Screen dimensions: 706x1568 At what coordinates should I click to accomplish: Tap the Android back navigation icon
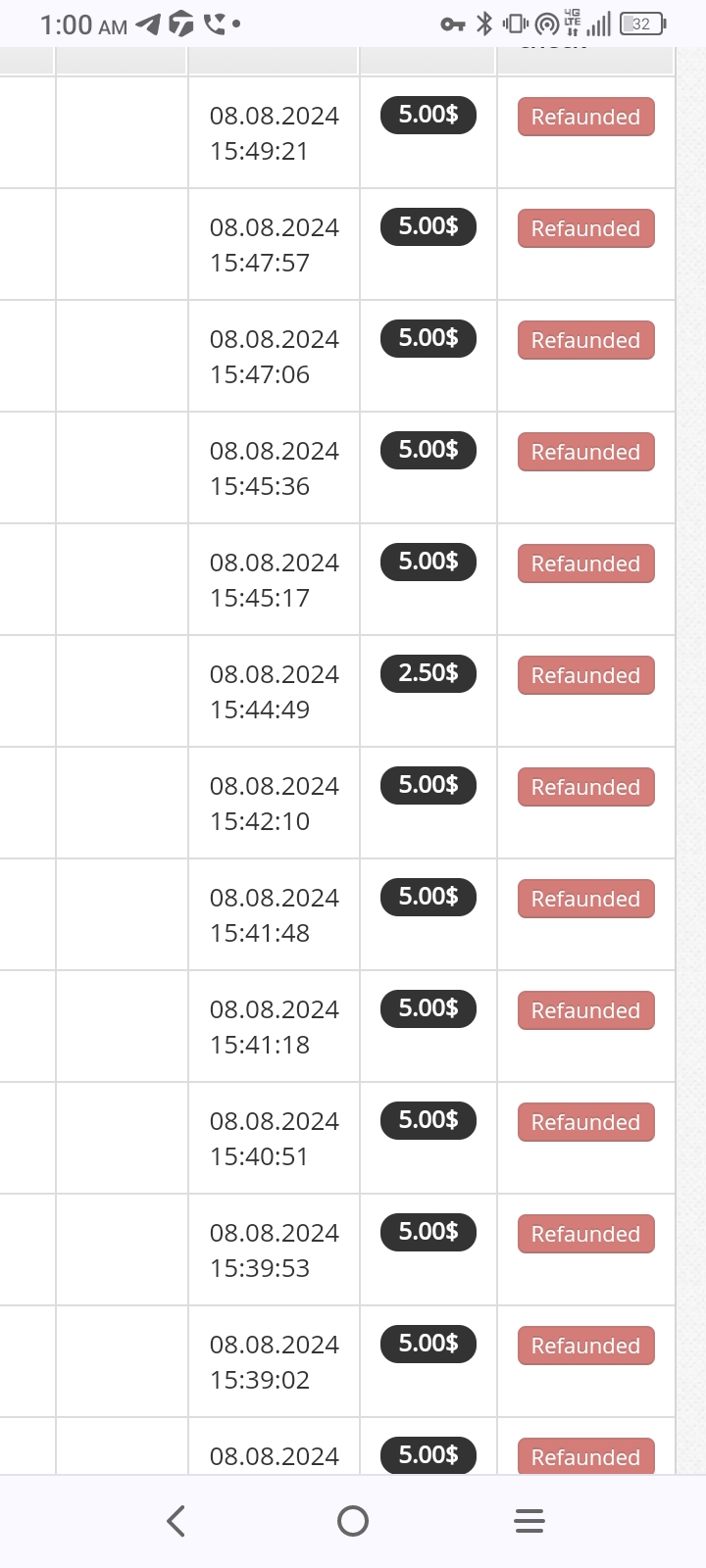[x=176, y=1521]
